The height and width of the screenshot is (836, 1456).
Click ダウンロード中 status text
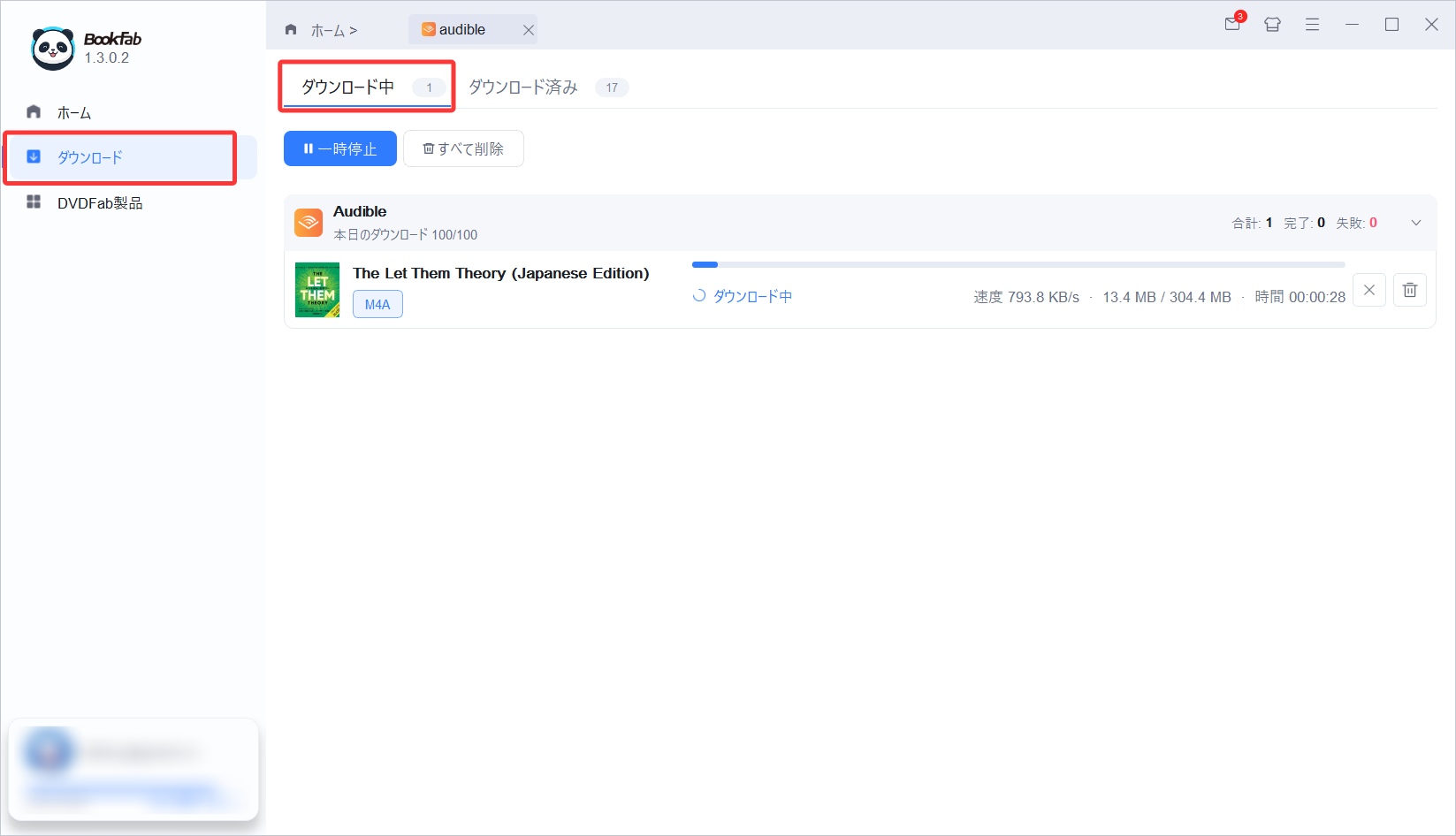click(752, 296)
